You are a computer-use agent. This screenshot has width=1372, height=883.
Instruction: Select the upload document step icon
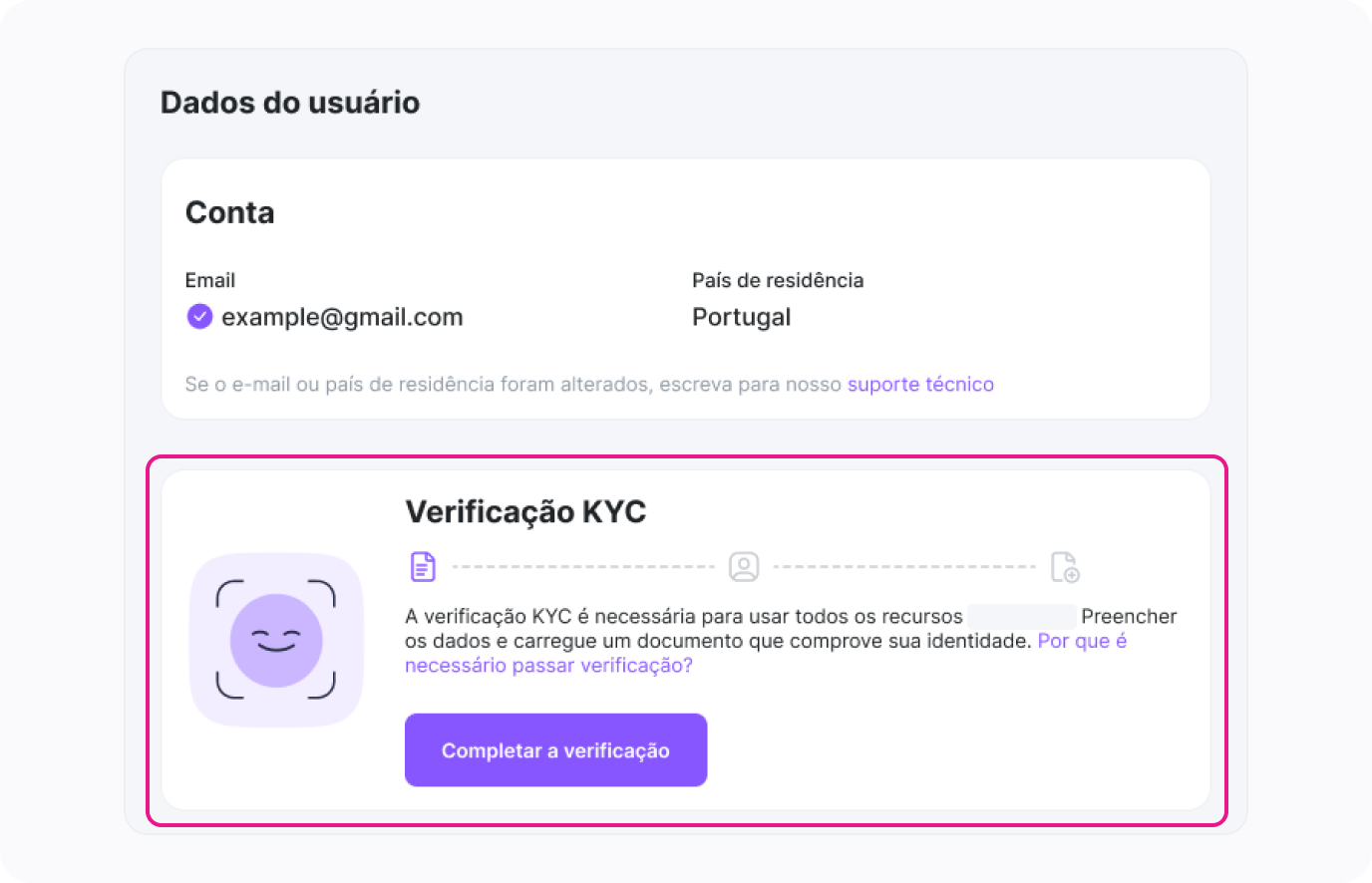click(x=1065, y=566)
